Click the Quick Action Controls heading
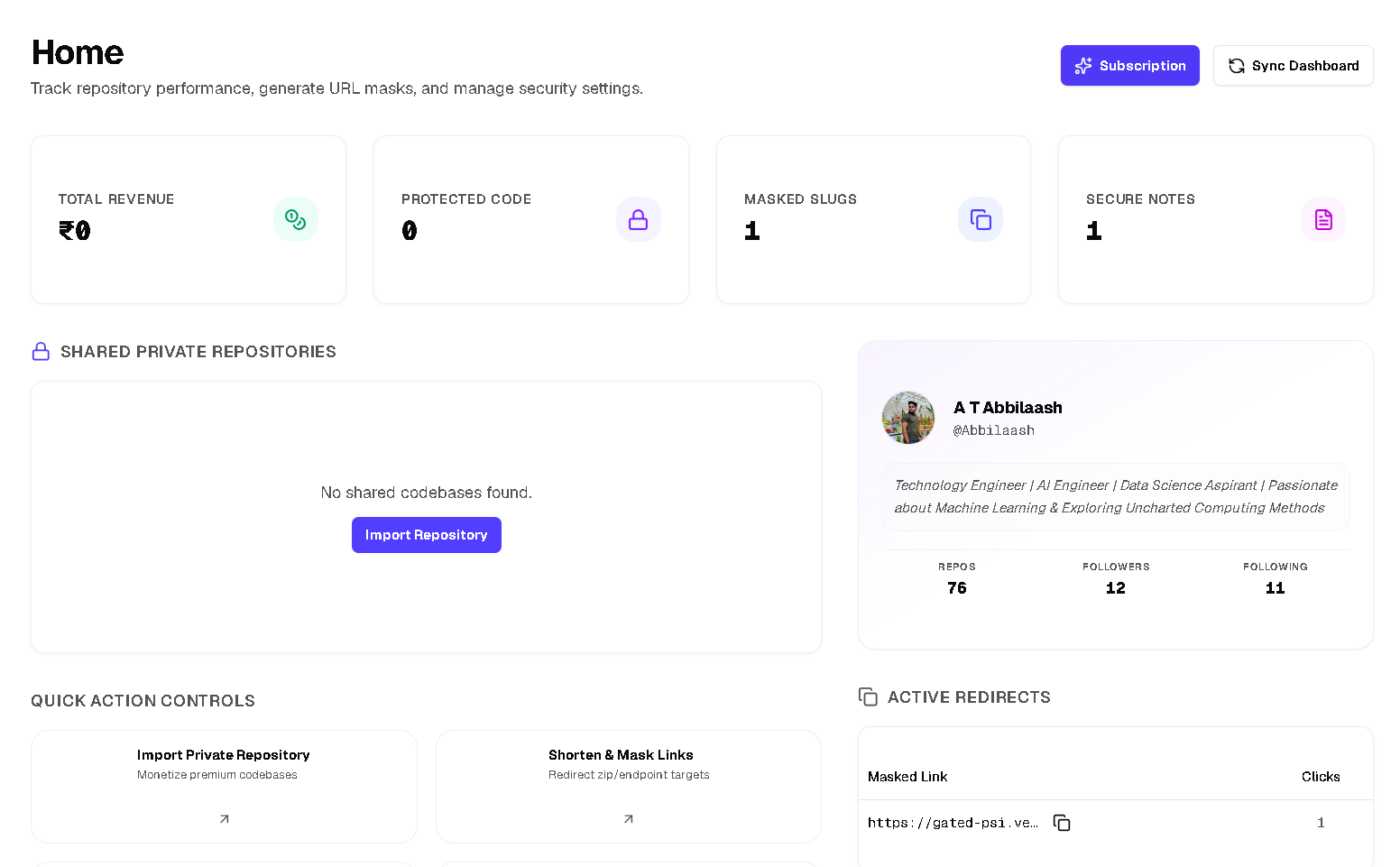 tap(143, 701)
